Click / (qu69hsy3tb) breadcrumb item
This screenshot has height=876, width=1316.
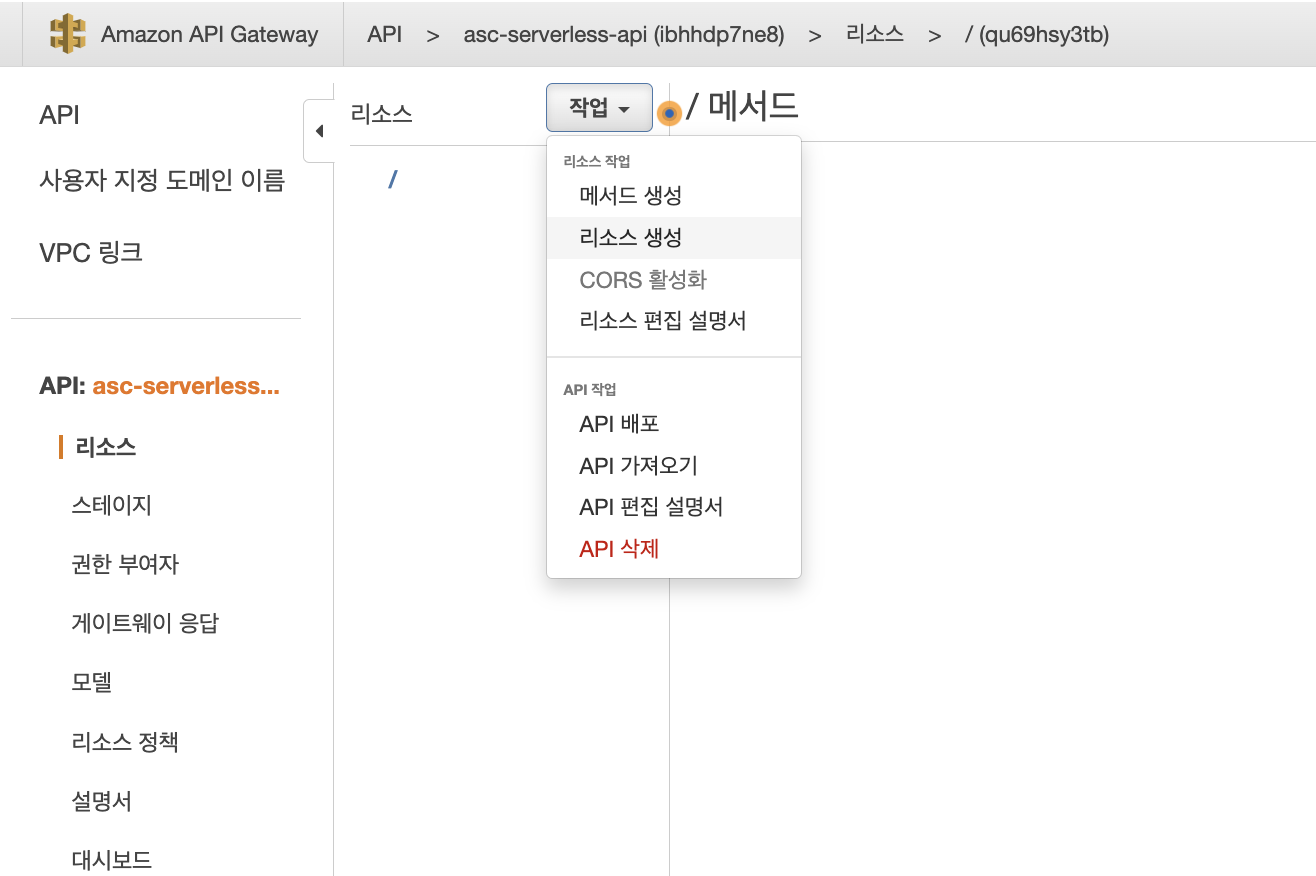[1037, 35]
